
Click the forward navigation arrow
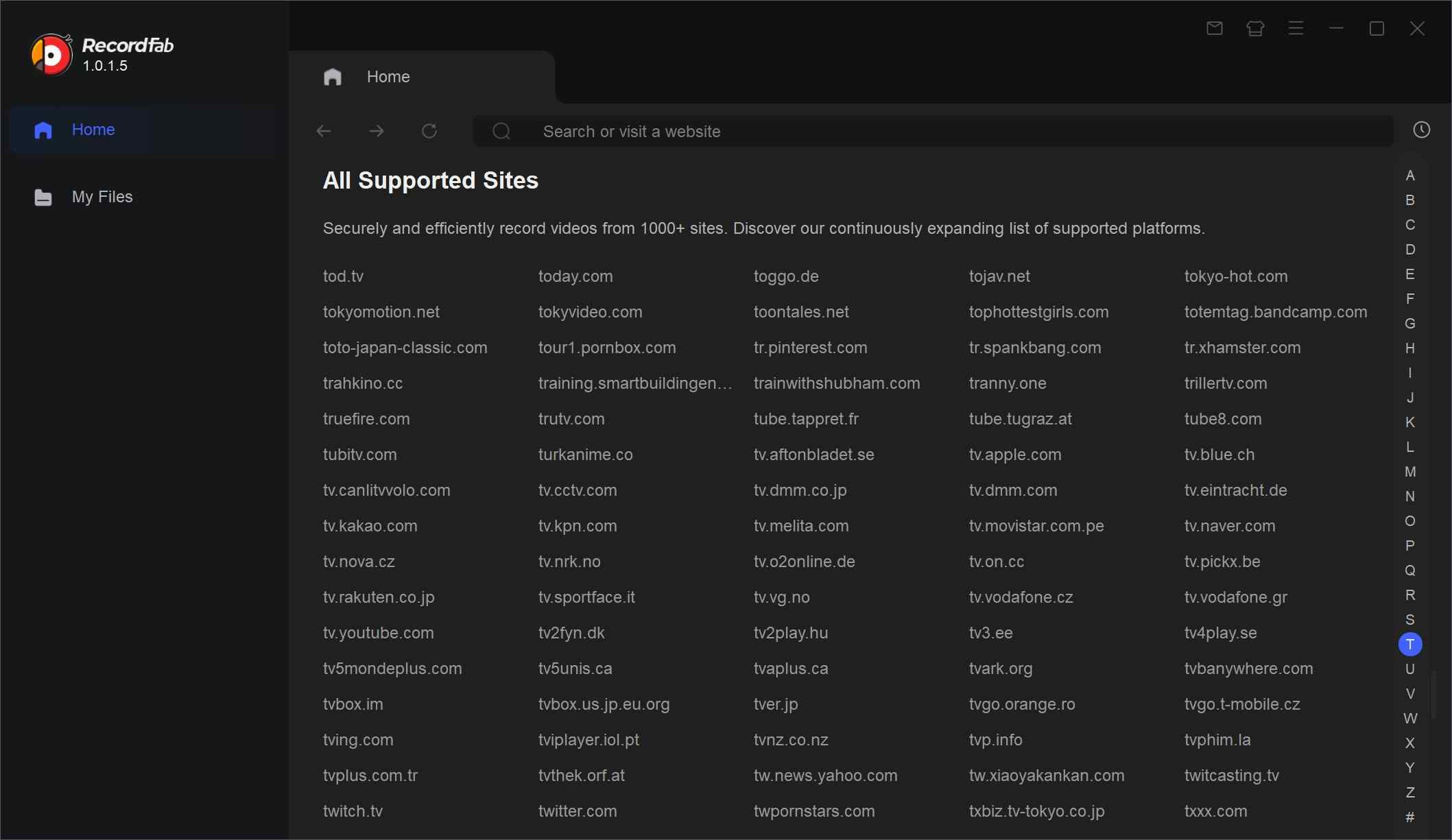377,131
